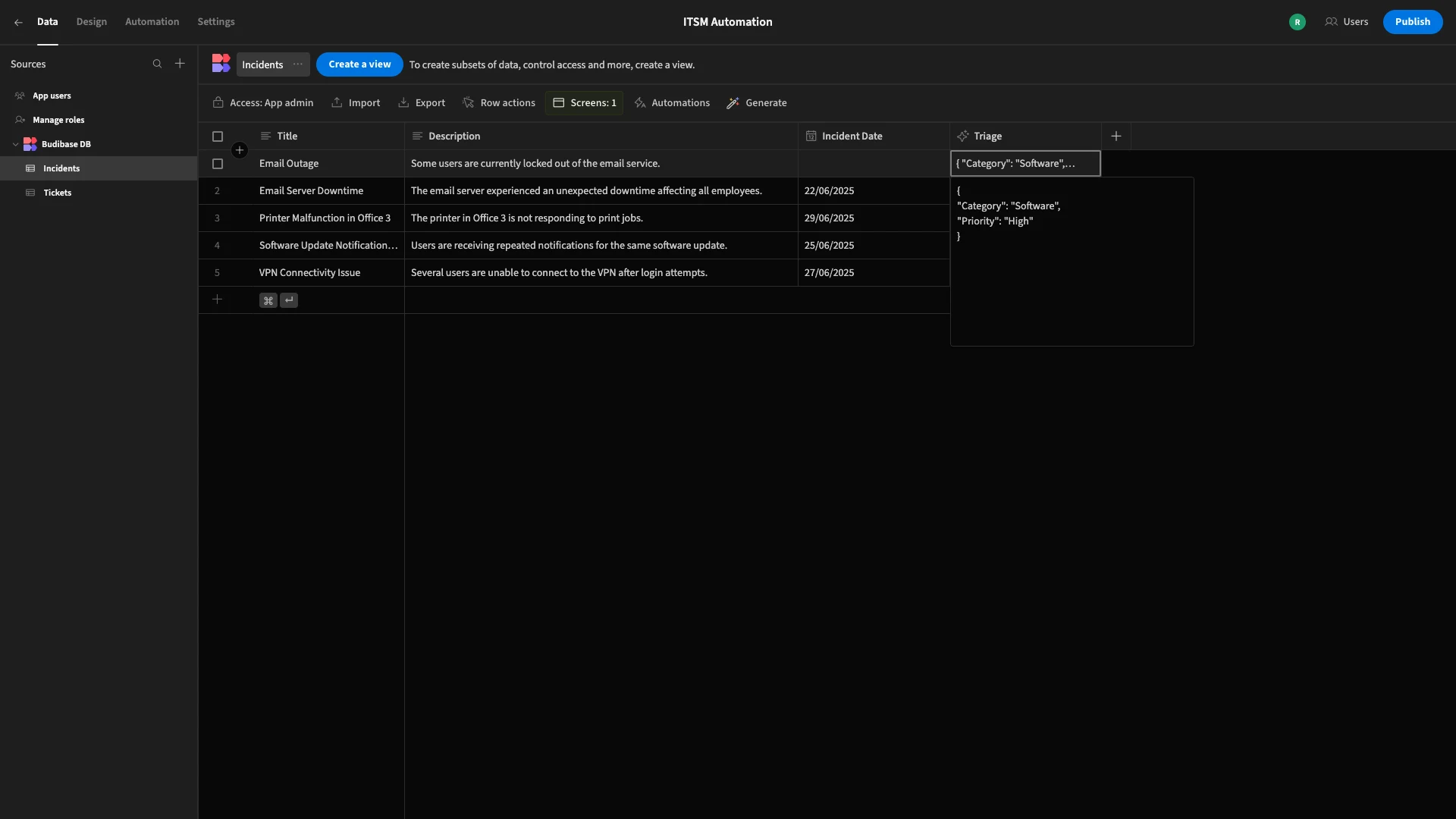1456x819 pixels.
Task: Click Create a view button
Action: point(359,64)
